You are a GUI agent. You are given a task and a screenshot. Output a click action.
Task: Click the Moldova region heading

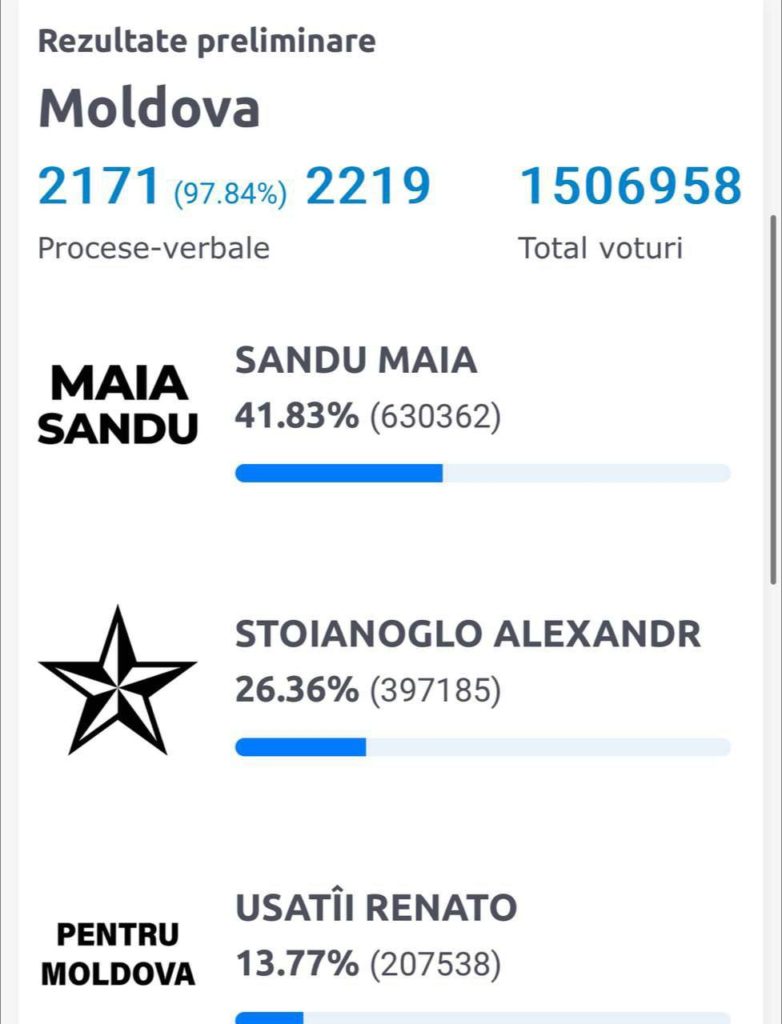coord(149,108)
